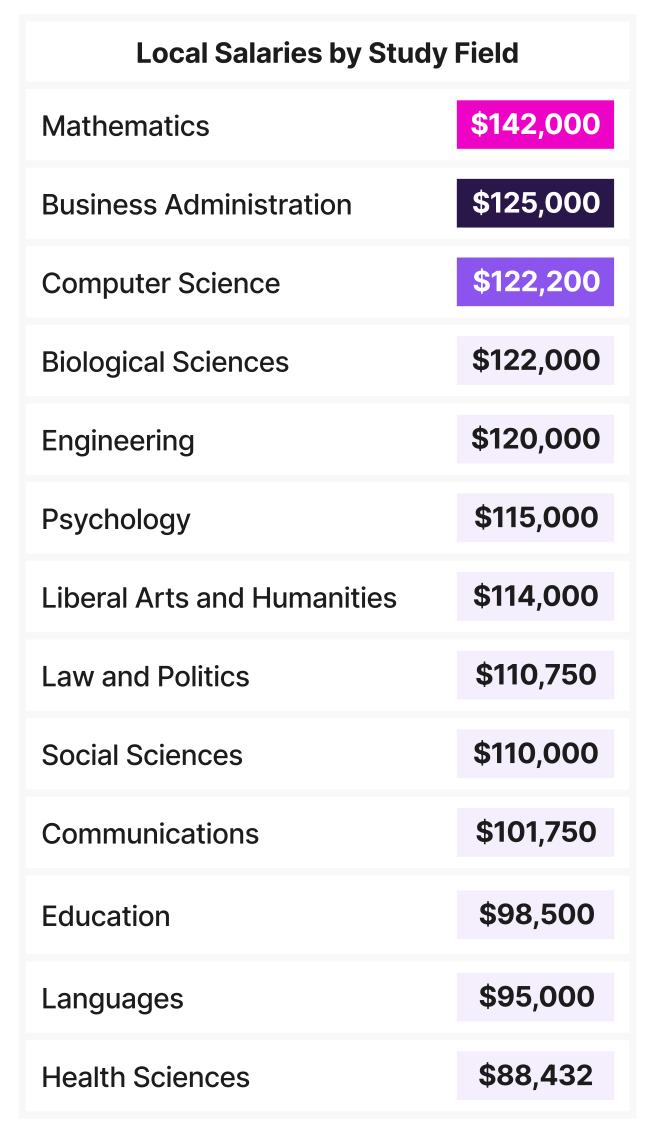Select the Social Sciences label
Image resolution: width=650 pixels, height=1134 pixels.
point(142,755)
